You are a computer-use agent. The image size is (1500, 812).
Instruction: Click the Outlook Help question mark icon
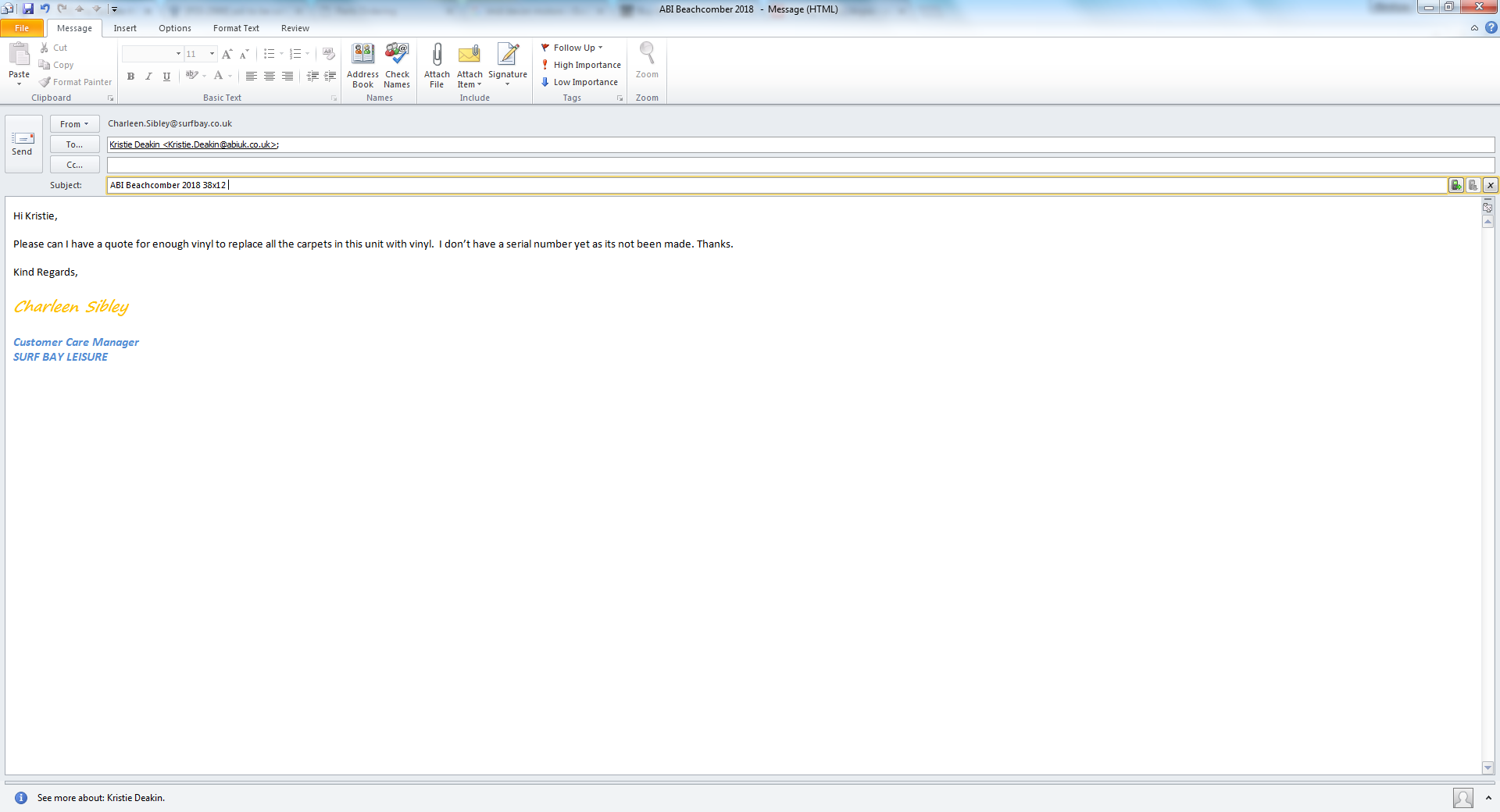click(1491, 28)
